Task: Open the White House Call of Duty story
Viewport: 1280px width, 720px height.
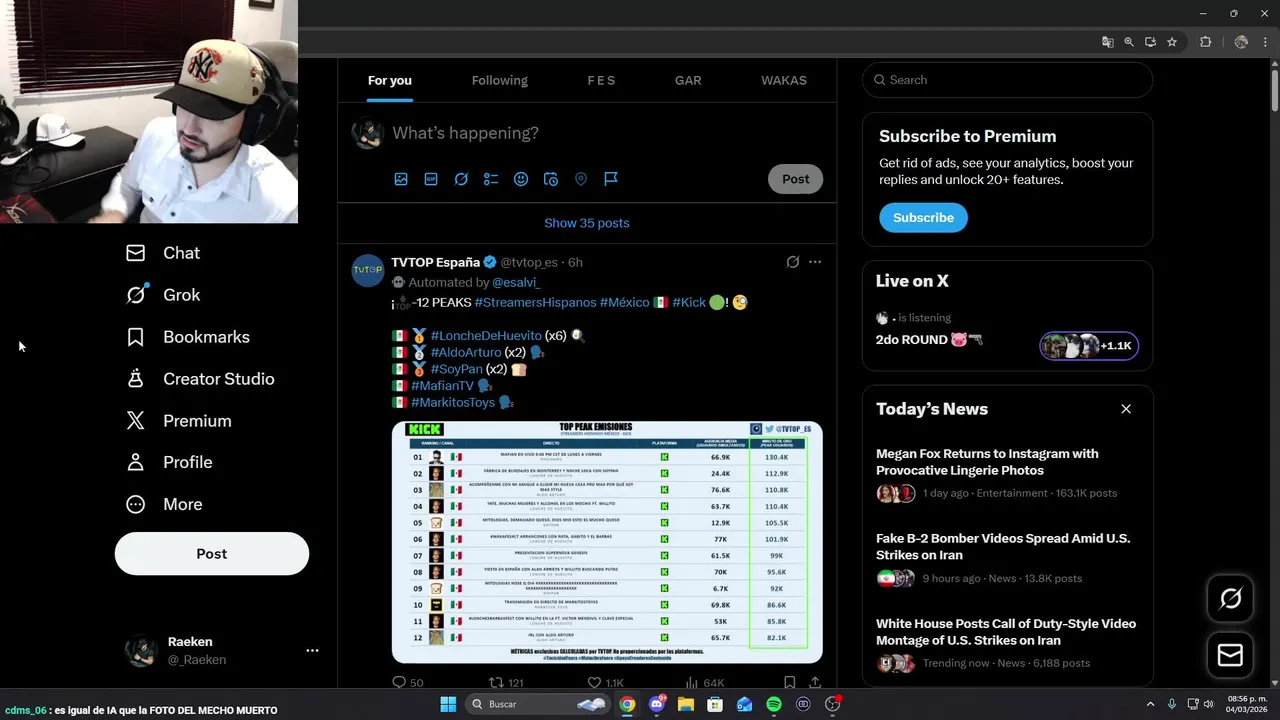Action: (x=1007, y=642)
